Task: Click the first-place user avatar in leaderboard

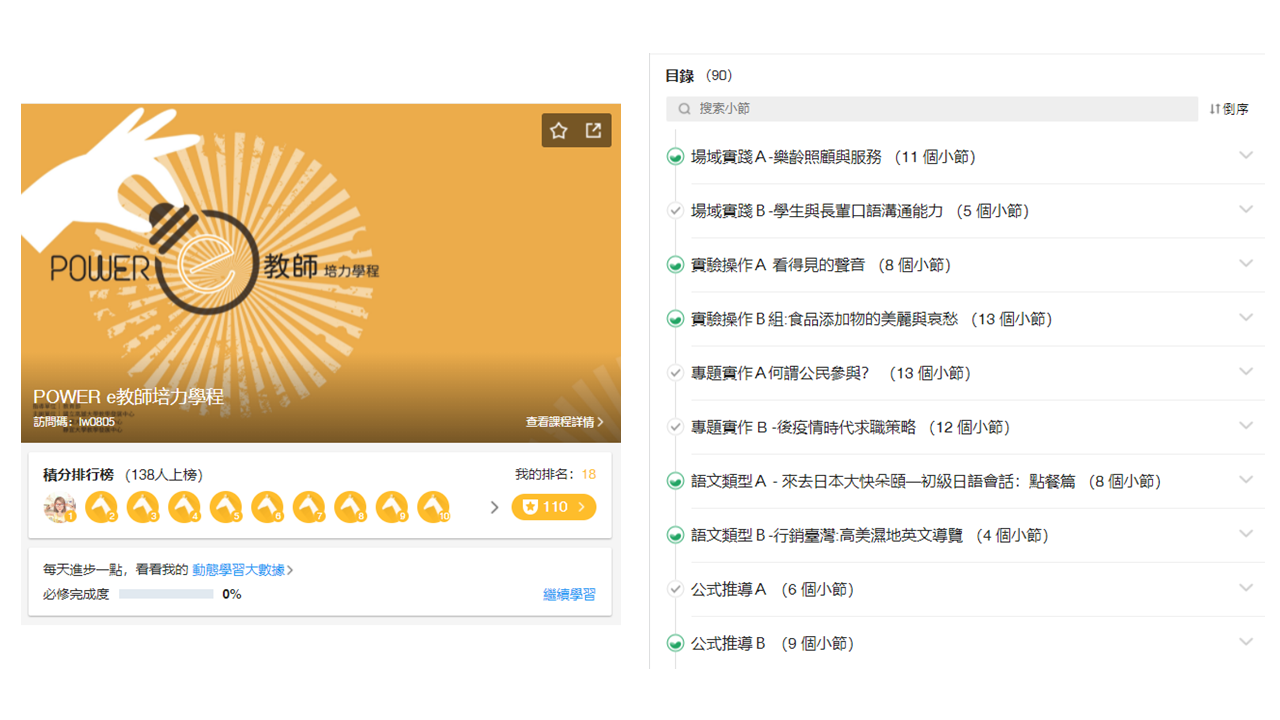Action: coord(60,508)
